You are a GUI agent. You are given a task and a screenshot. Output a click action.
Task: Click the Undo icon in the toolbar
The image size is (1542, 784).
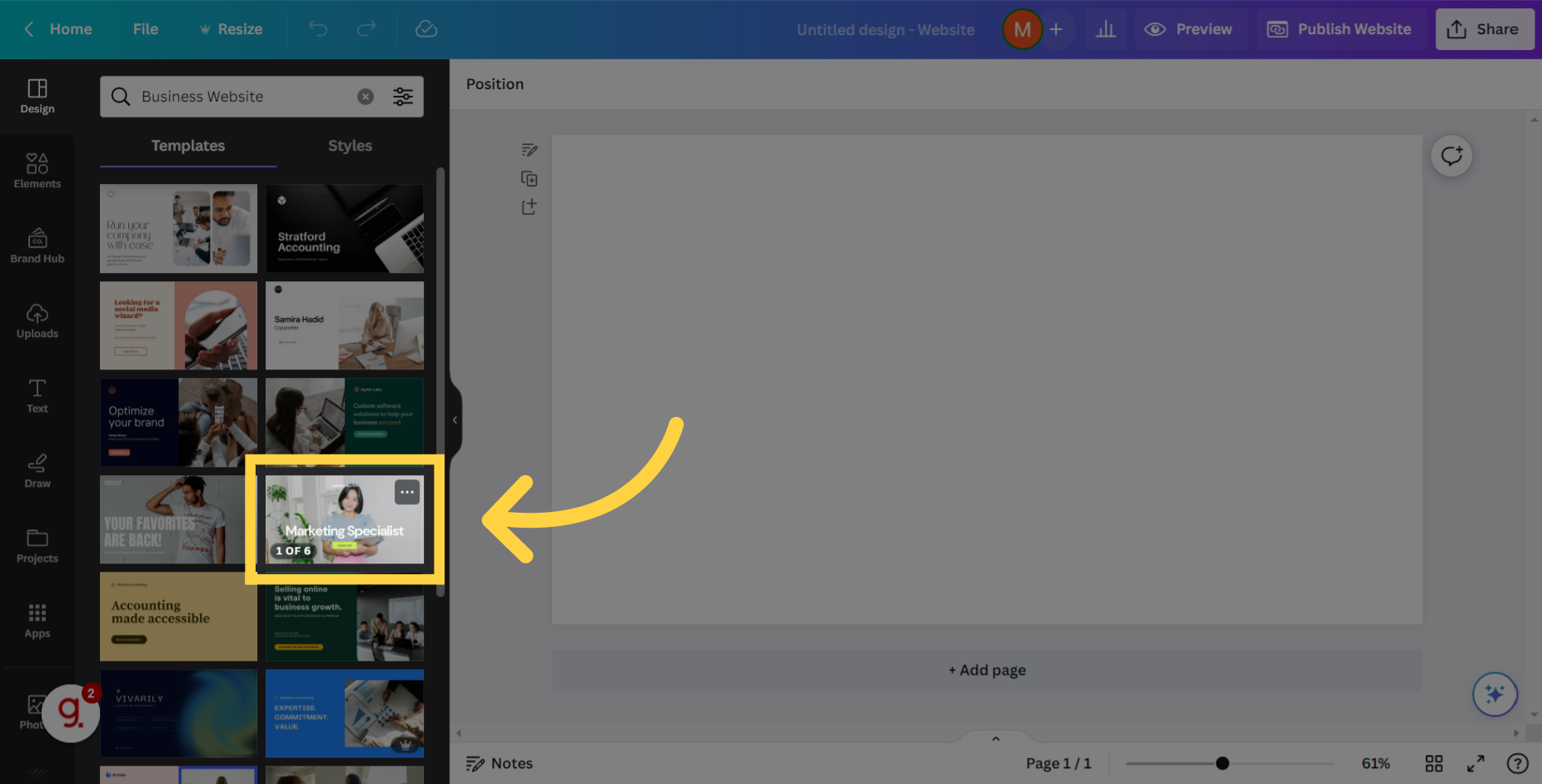pyautogui.click(x=317, y=28)
